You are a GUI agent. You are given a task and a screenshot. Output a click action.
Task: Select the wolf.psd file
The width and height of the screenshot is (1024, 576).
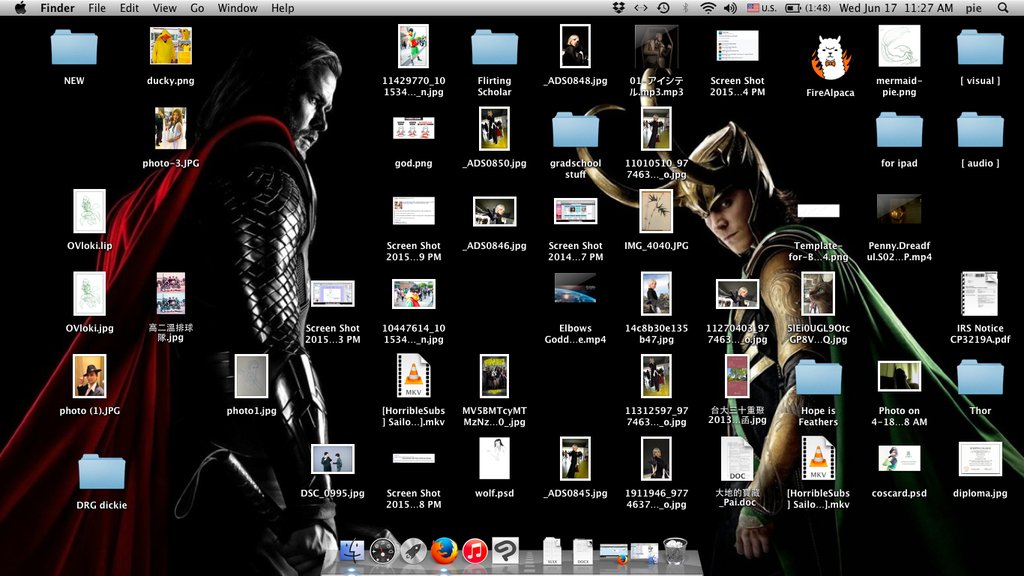[494, 468]
